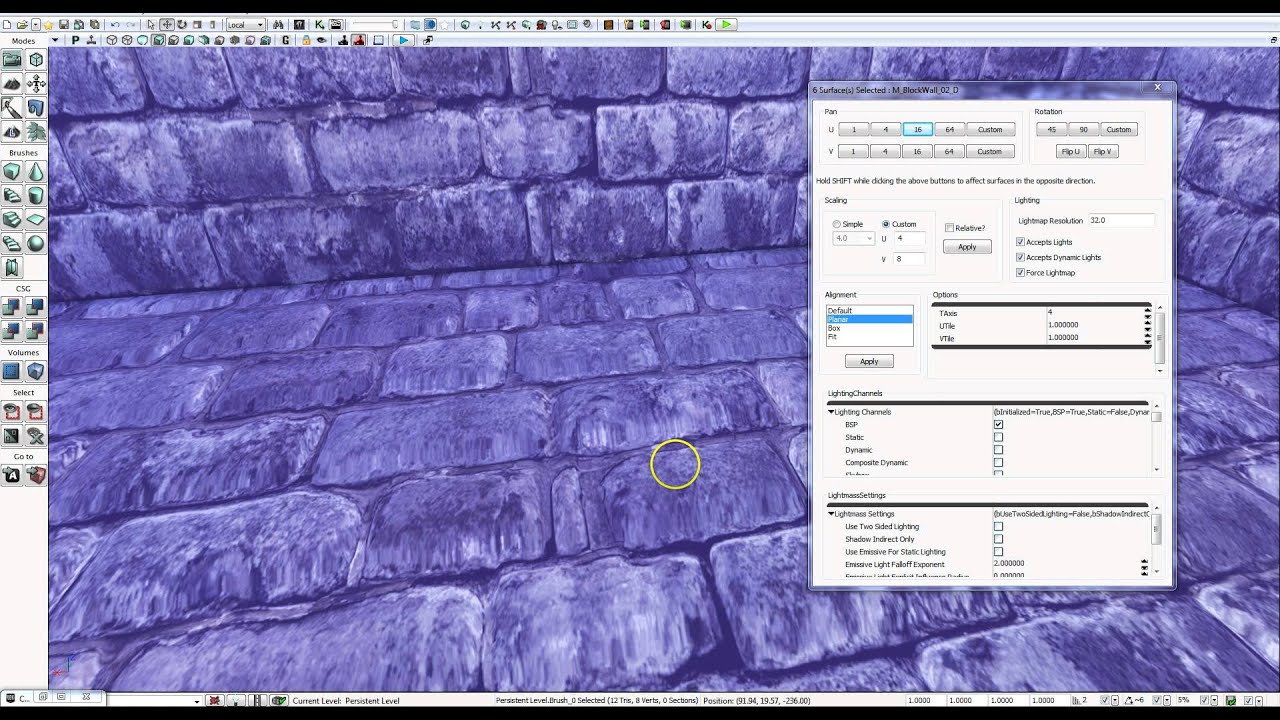
Task: Select Terrain editing mode icon
Action: point(12,84)
